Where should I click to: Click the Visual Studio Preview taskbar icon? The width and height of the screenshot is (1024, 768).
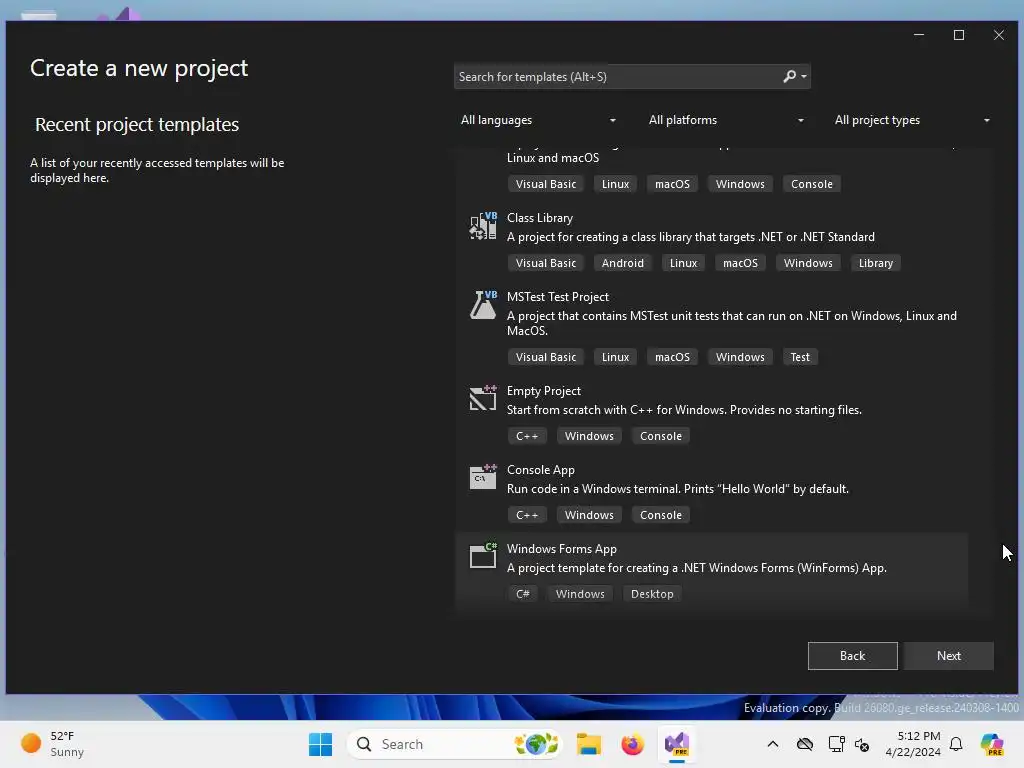click(x=677, y=744)
